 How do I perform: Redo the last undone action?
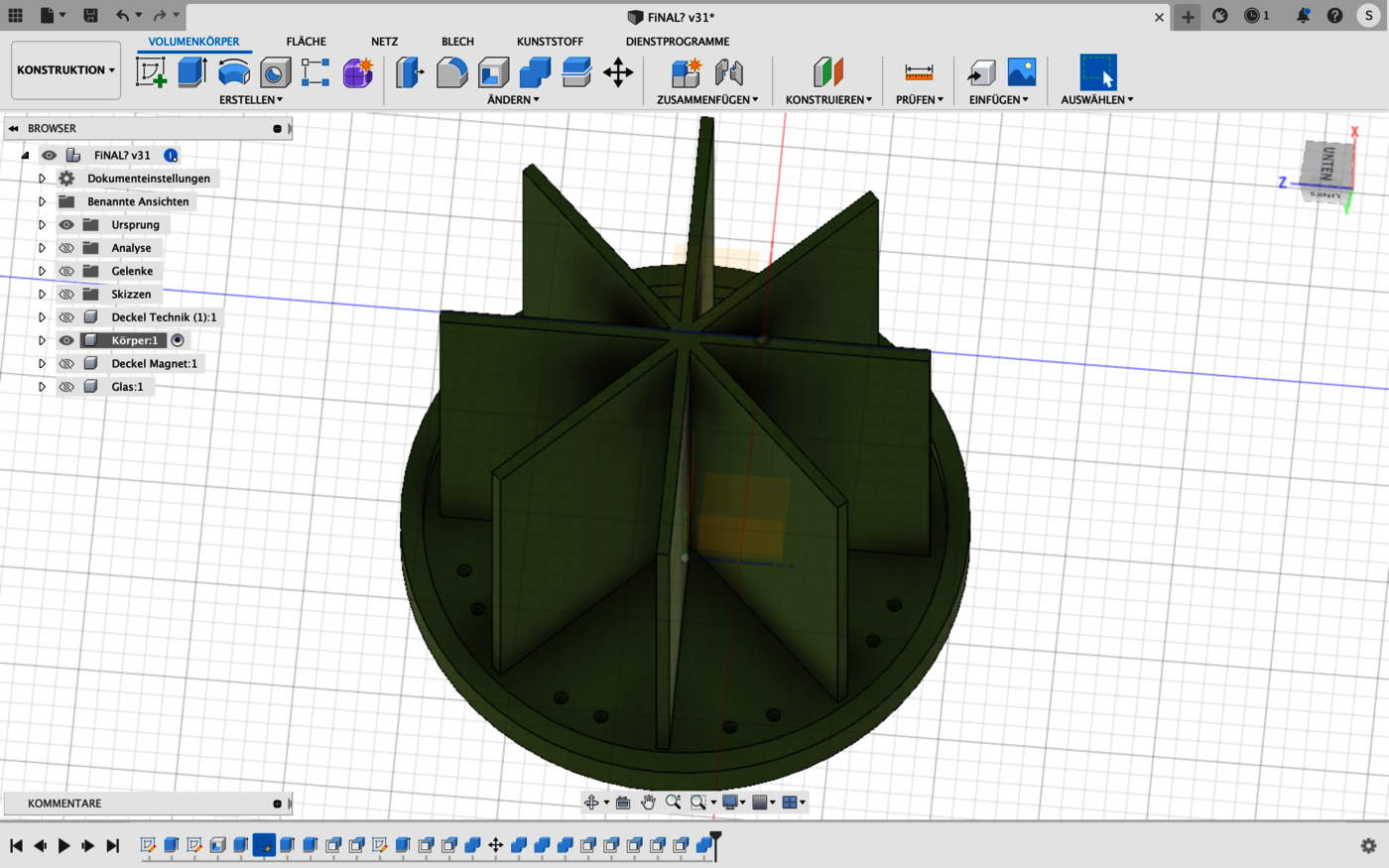[159, 16]
